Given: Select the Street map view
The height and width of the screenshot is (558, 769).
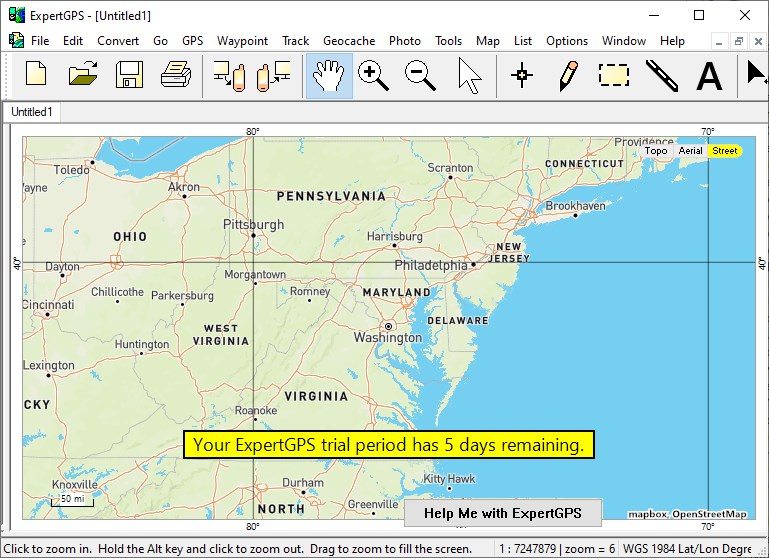Looking at the screenshot, I should pos(724,151).
